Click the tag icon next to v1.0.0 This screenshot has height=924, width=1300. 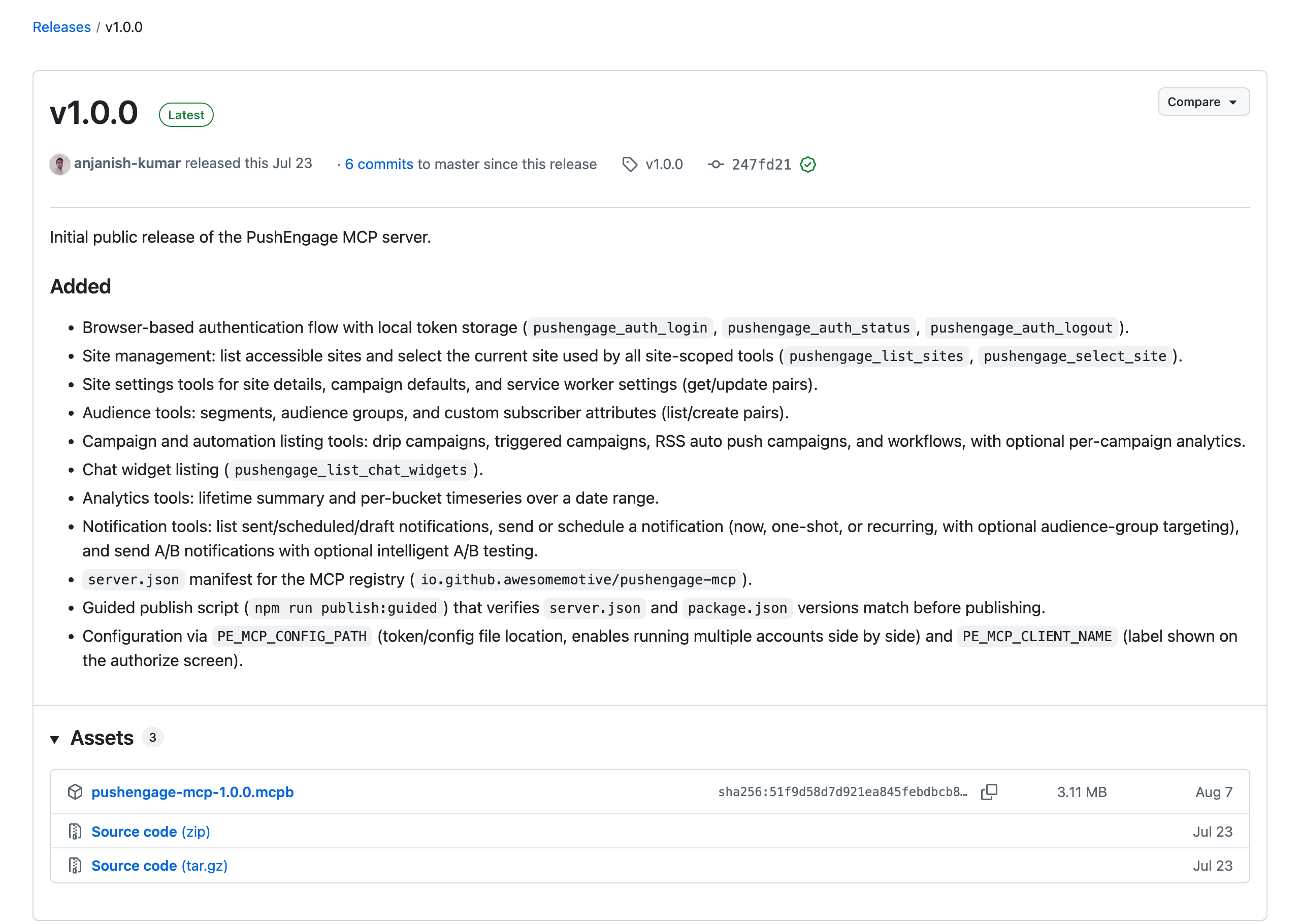click(629, 164)
